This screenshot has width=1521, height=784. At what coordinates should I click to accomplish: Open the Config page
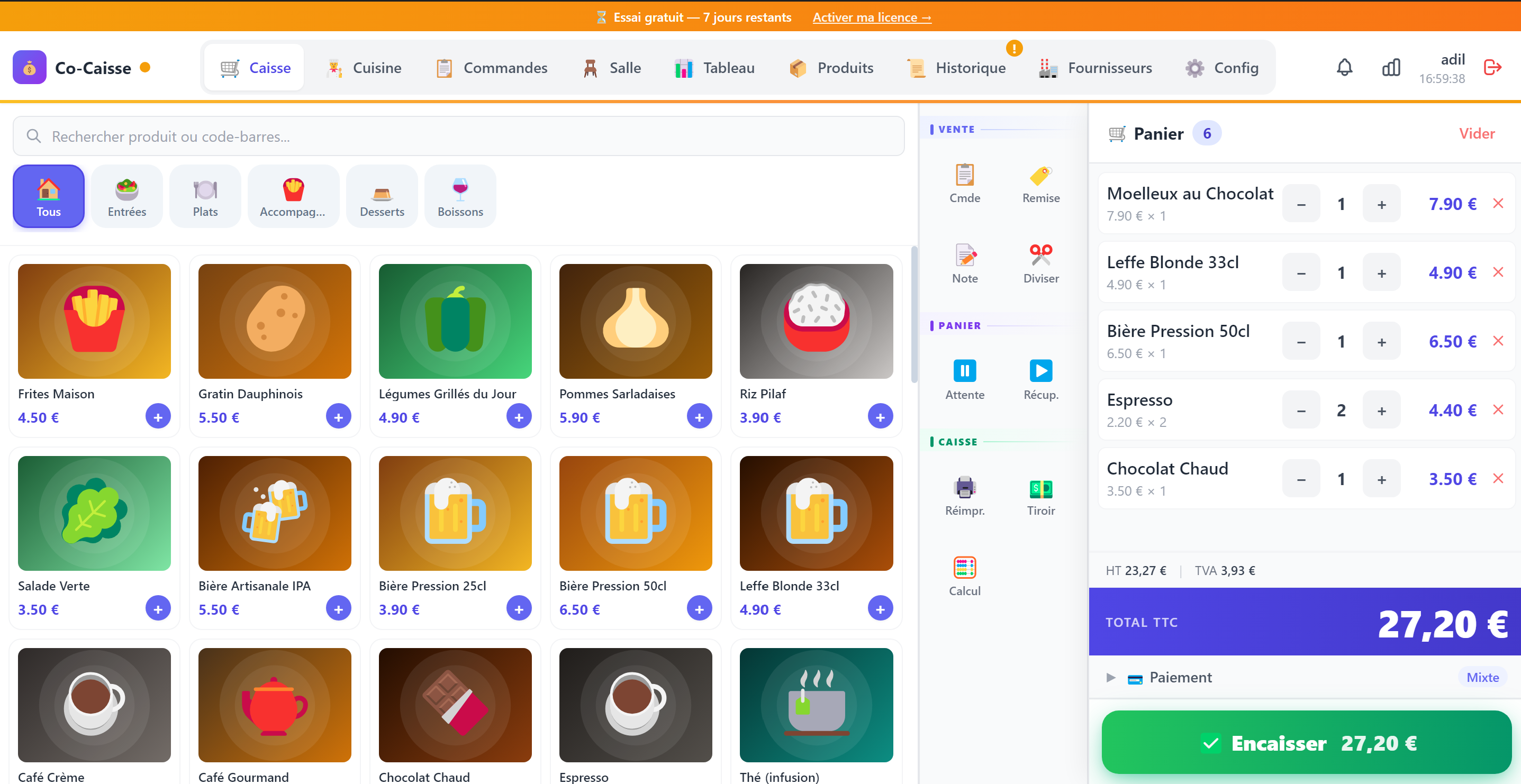[1222, 67]
